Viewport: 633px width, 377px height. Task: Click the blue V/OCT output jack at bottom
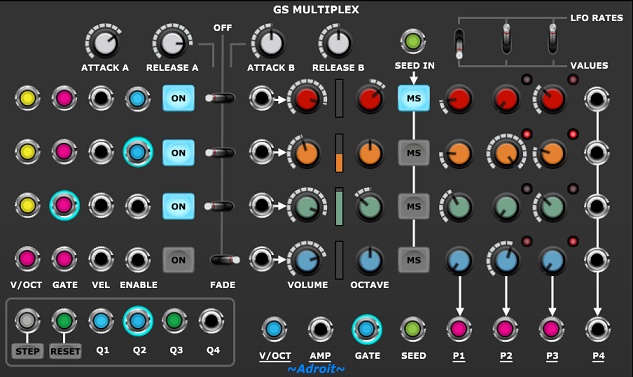274,329
